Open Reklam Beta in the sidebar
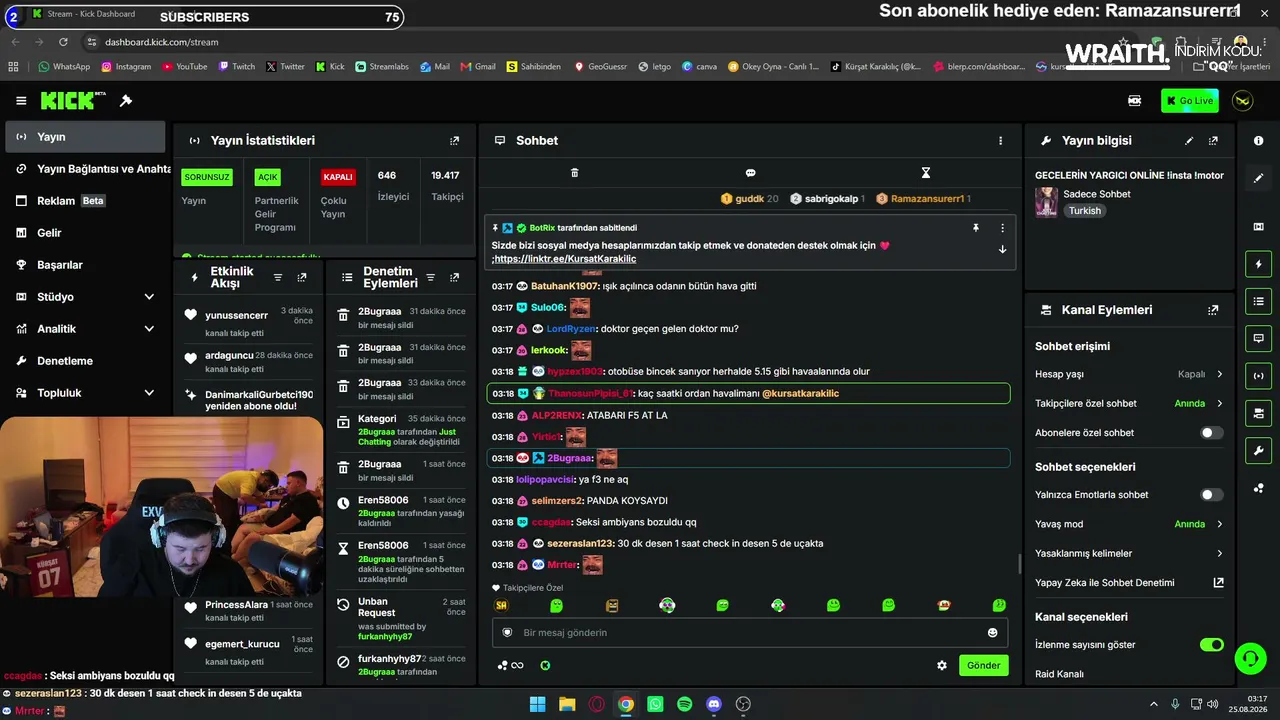Viewport: 1280px width, 720px height. (84, 201)
